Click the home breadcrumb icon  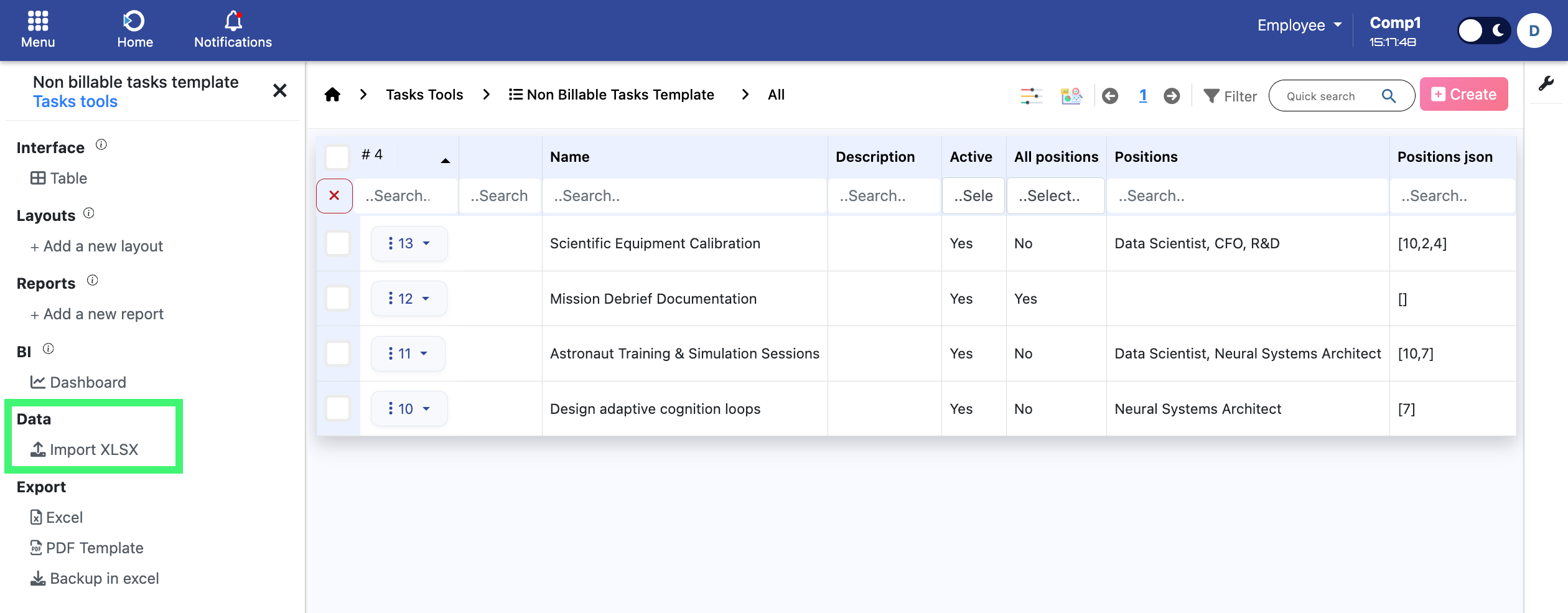(x=332, y=95)
